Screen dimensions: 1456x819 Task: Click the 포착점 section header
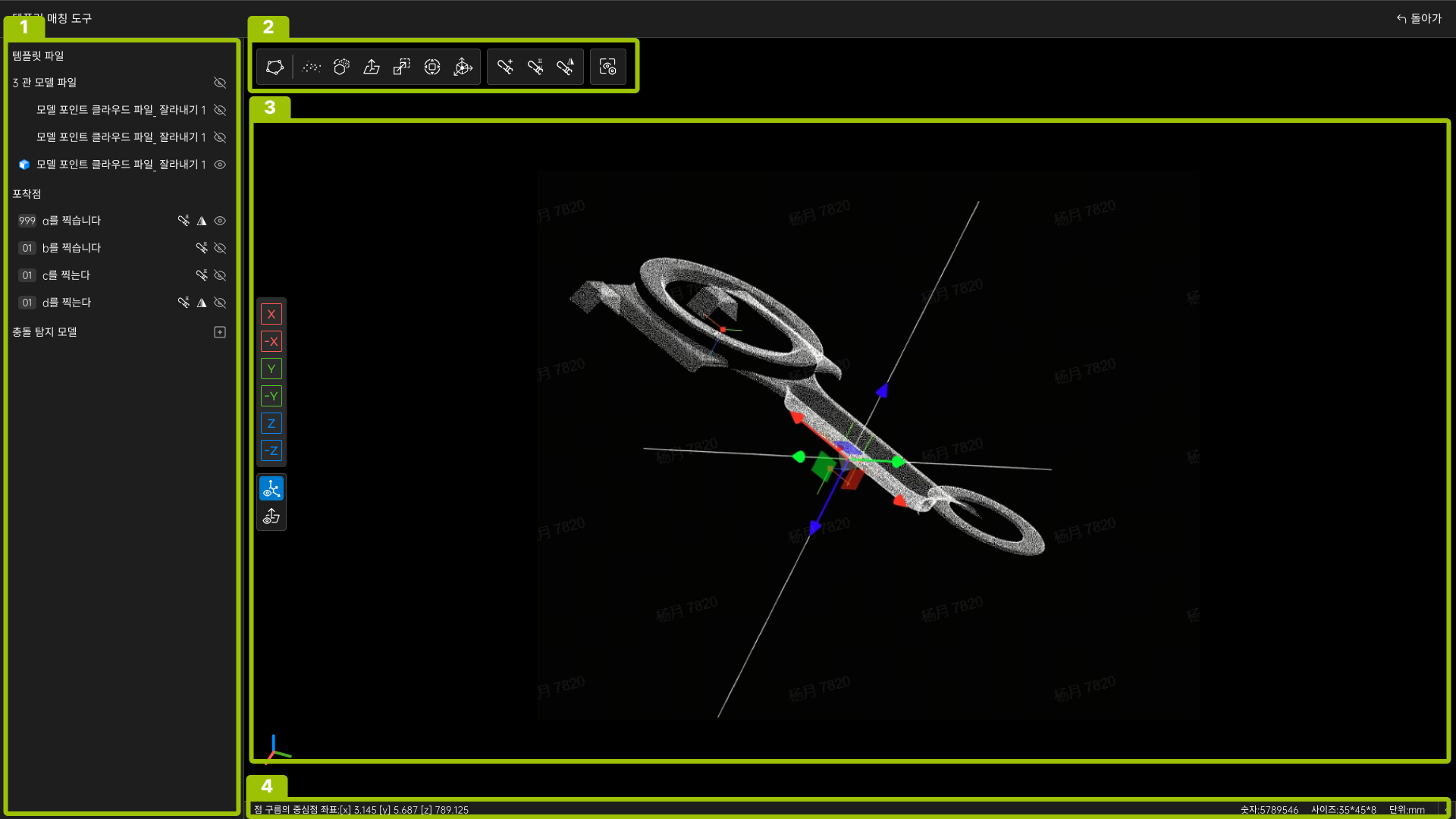point(27,194)
